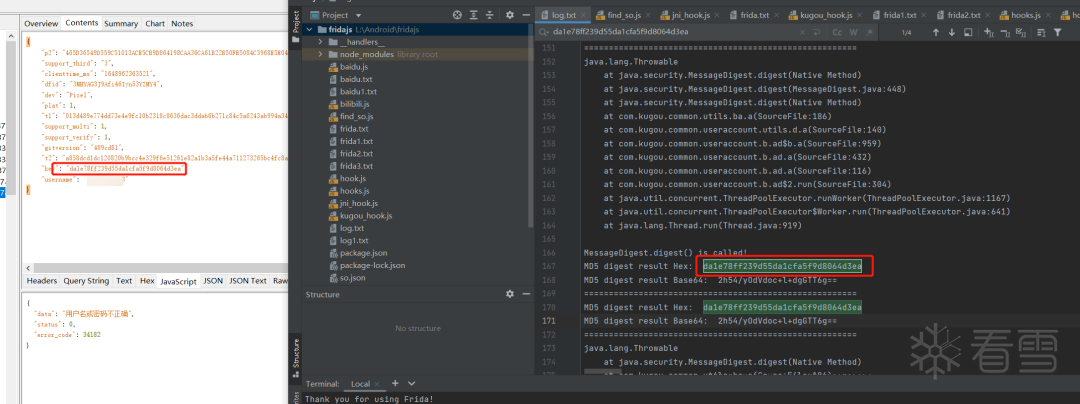Open the Project view dropdown
The height and width of the screenshot is (404, 1080).
[x=339, y=15]
